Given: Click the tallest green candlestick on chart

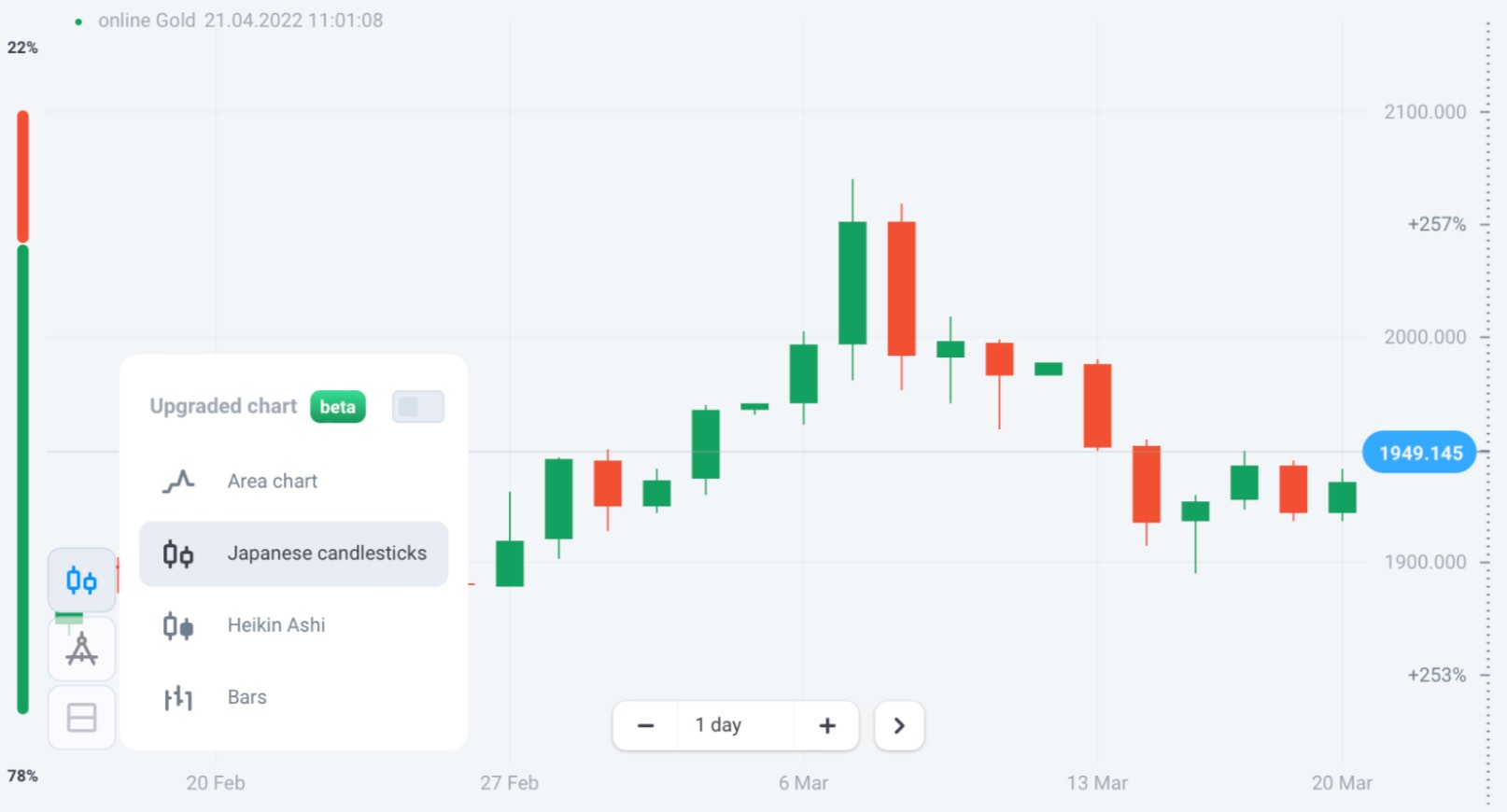Looking at the screenshot, I should click(x=852, y=283).
